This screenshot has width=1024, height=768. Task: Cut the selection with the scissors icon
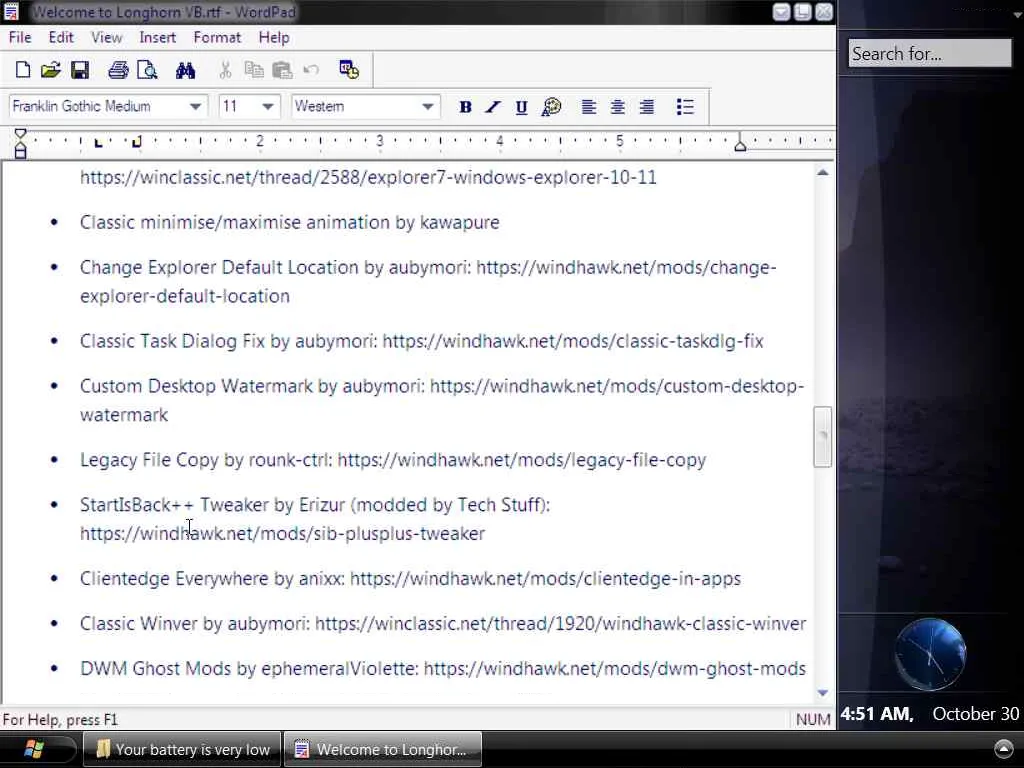tap(225, 70)
